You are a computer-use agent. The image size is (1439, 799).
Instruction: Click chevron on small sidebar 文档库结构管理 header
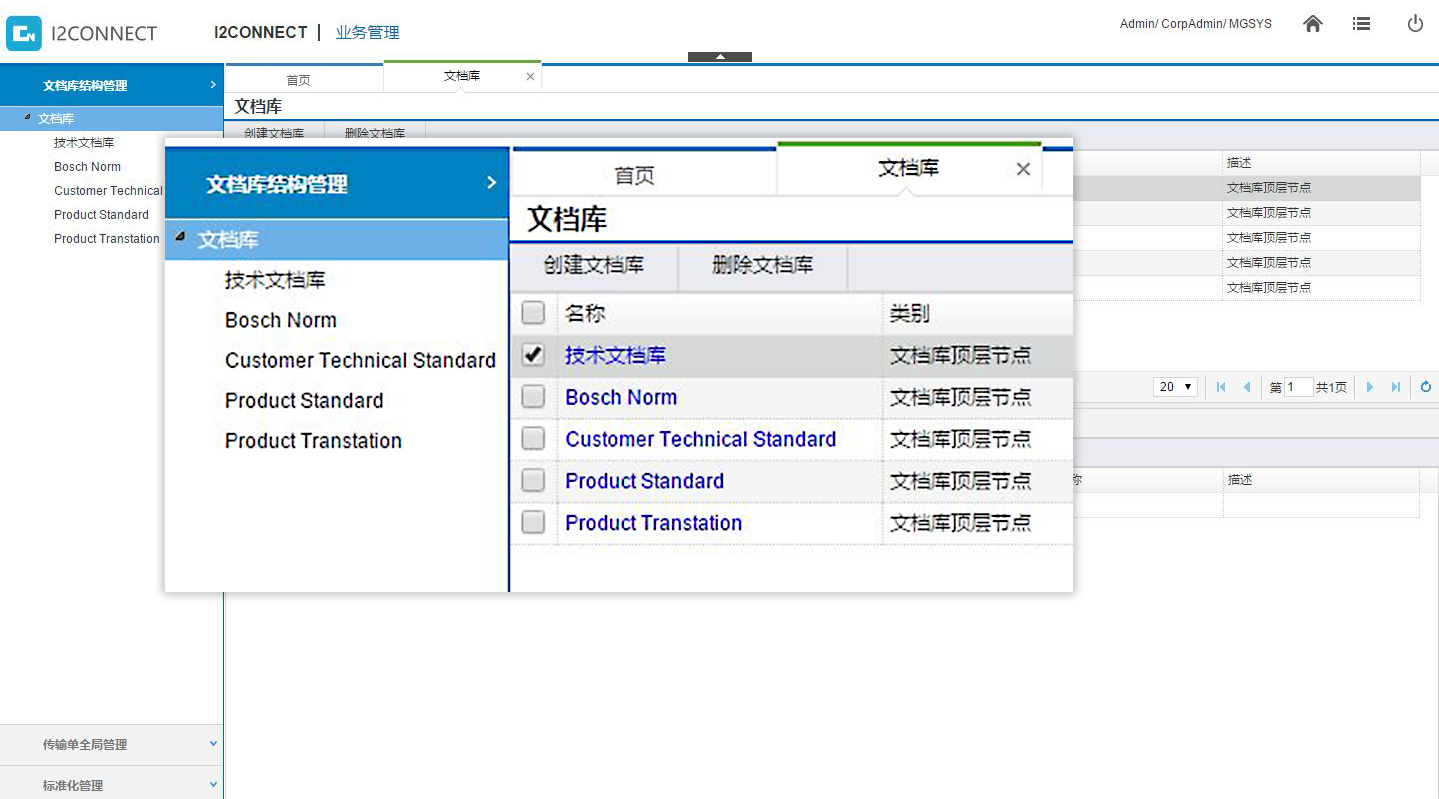pos(213,85)
